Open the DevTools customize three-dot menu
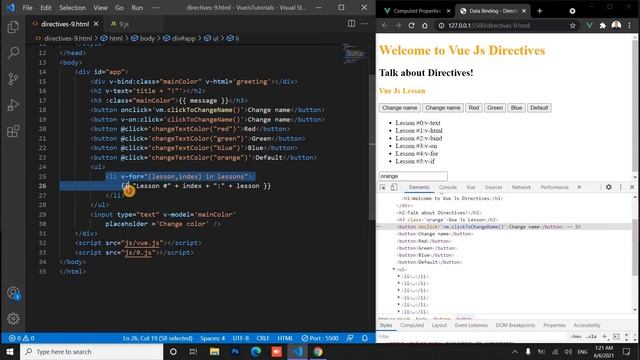640x360 pixels. pyautogui.click(x=620, y=187)
